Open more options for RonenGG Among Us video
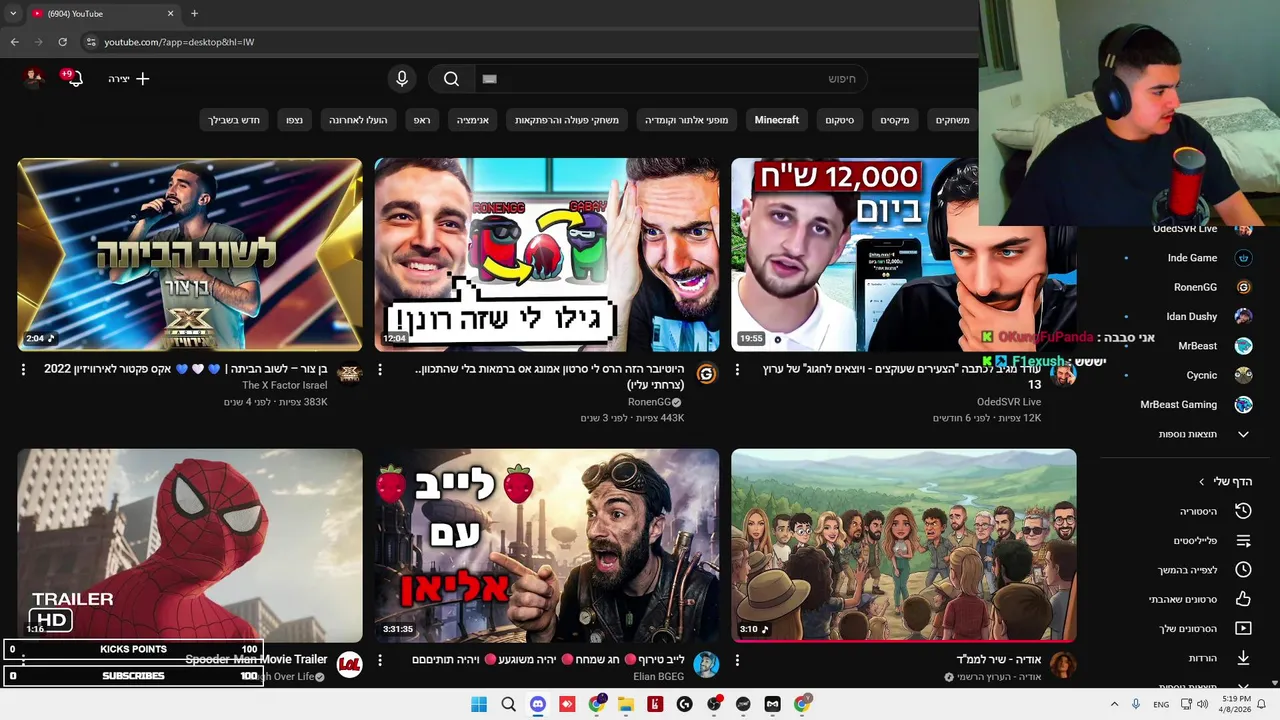 (x=380, y=370)
